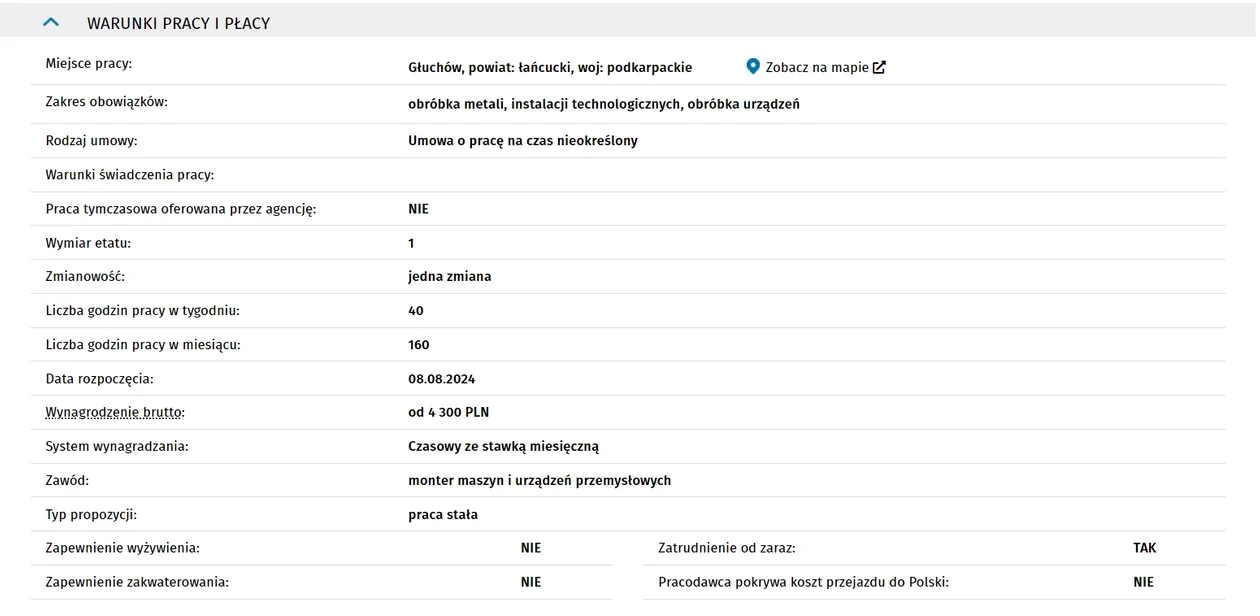Viewport: 1260px width, 616px height.
Task: Click the WARUNKI PRACY I PŁACY header title
Action: coord(178,23)
